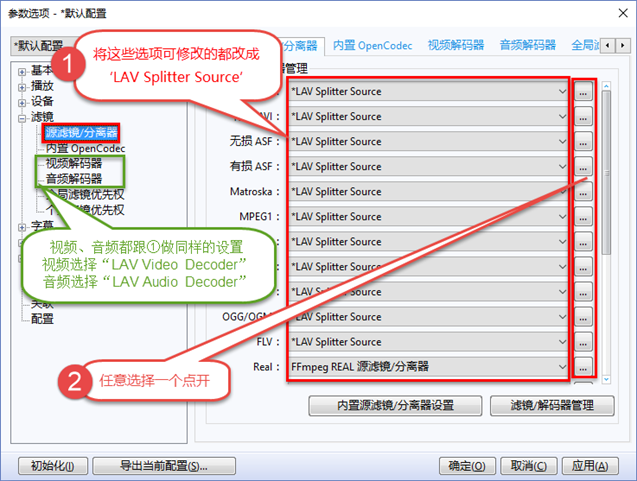Open the MPEG1 splitter dropdown

tap(428, 217)
